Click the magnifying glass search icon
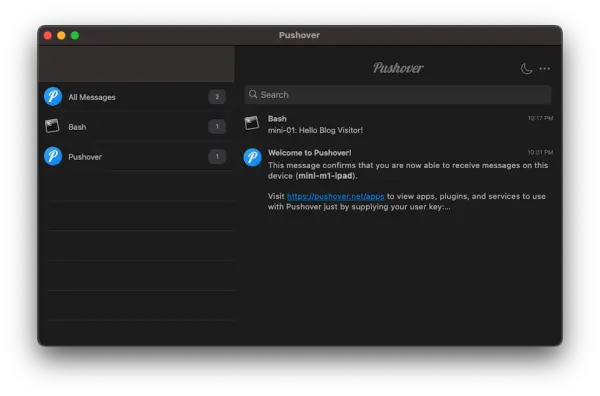This screenshot has height=396, width=600. 253,94
